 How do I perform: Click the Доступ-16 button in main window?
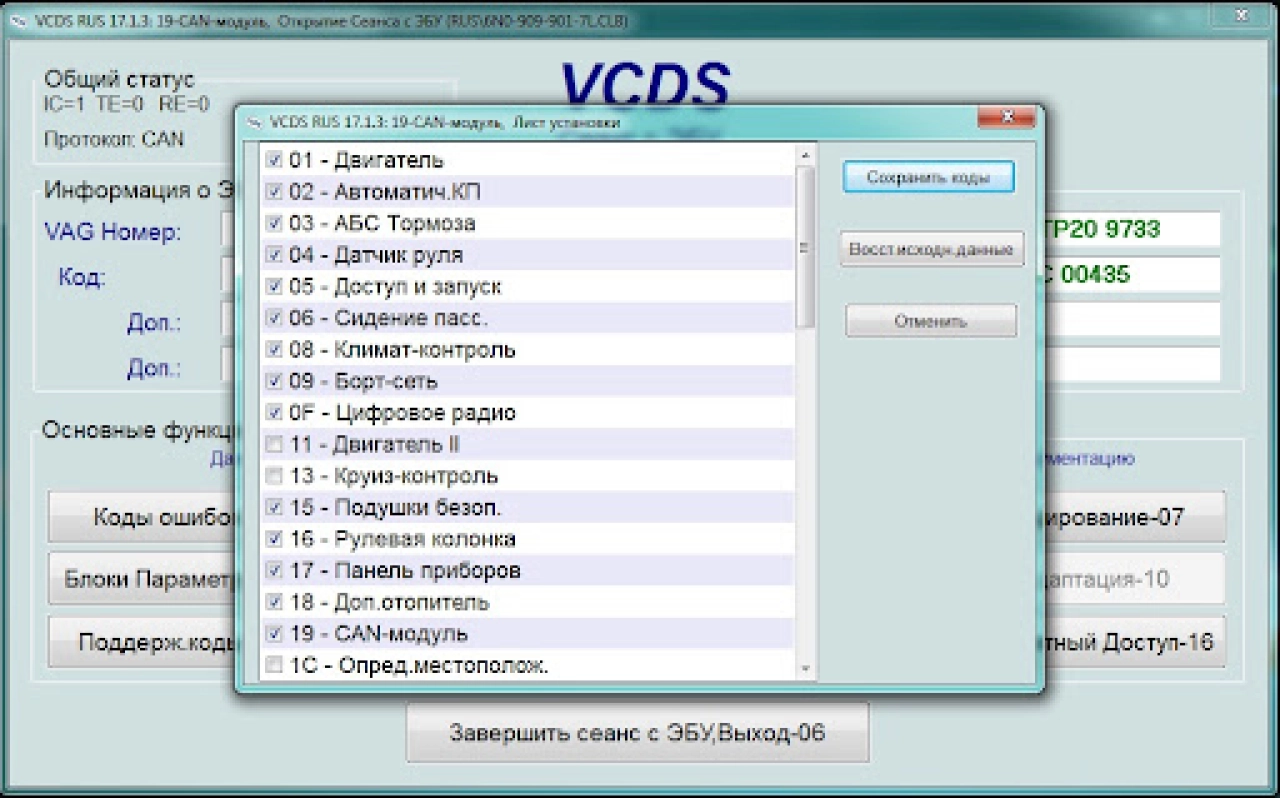pyautogui.click(x=1135, y=642)
